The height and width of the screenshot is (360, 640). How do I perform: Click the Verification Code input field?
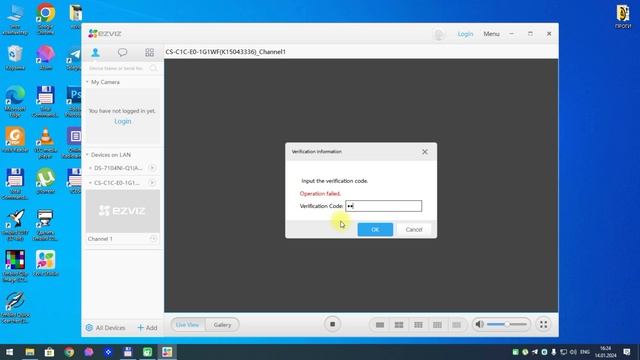pyautogui.click(x=384, y=206)
